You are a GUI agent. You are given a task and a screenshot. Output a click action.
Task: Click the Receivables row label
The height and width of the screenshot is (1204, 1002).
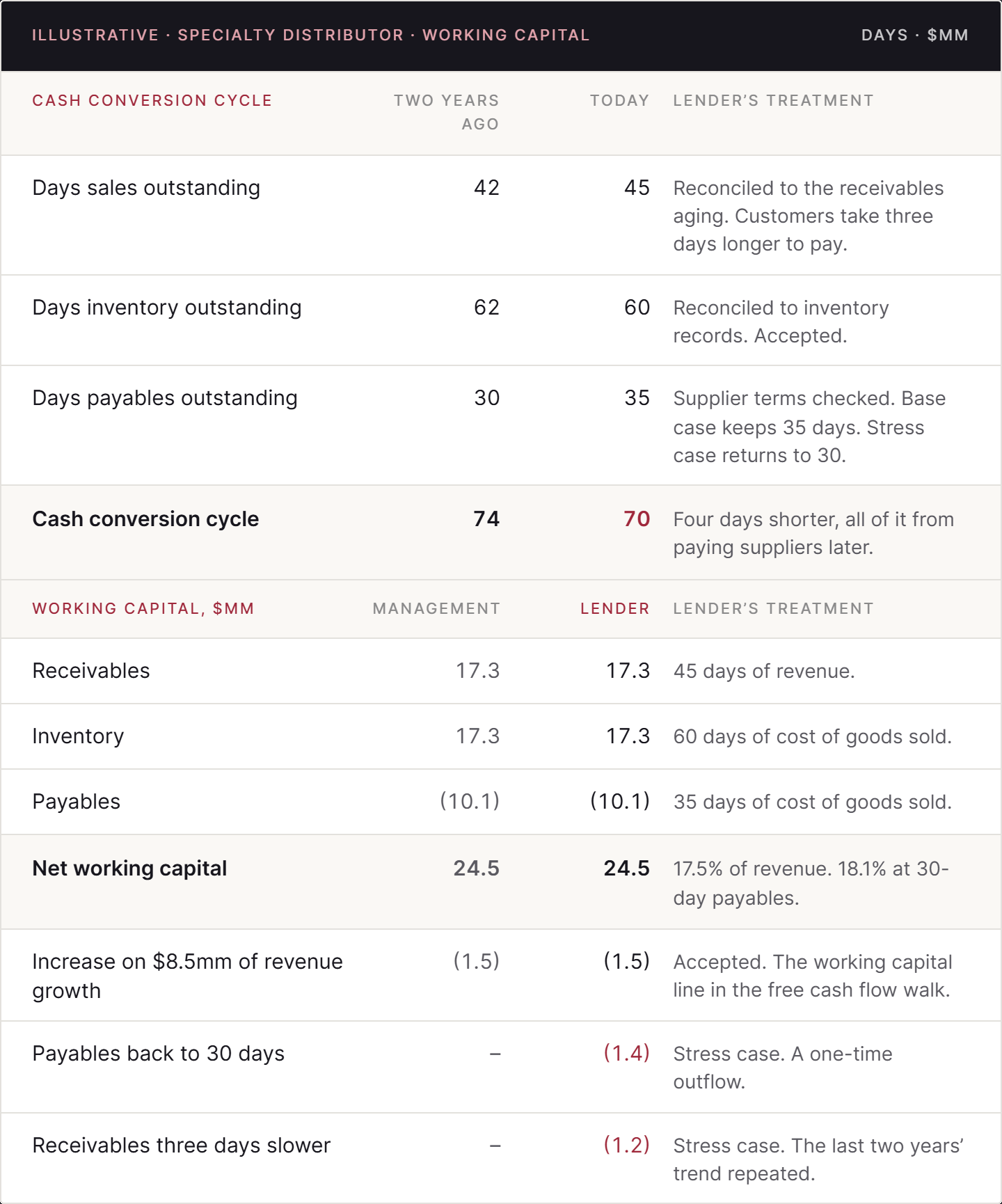(x=91, y=671)
